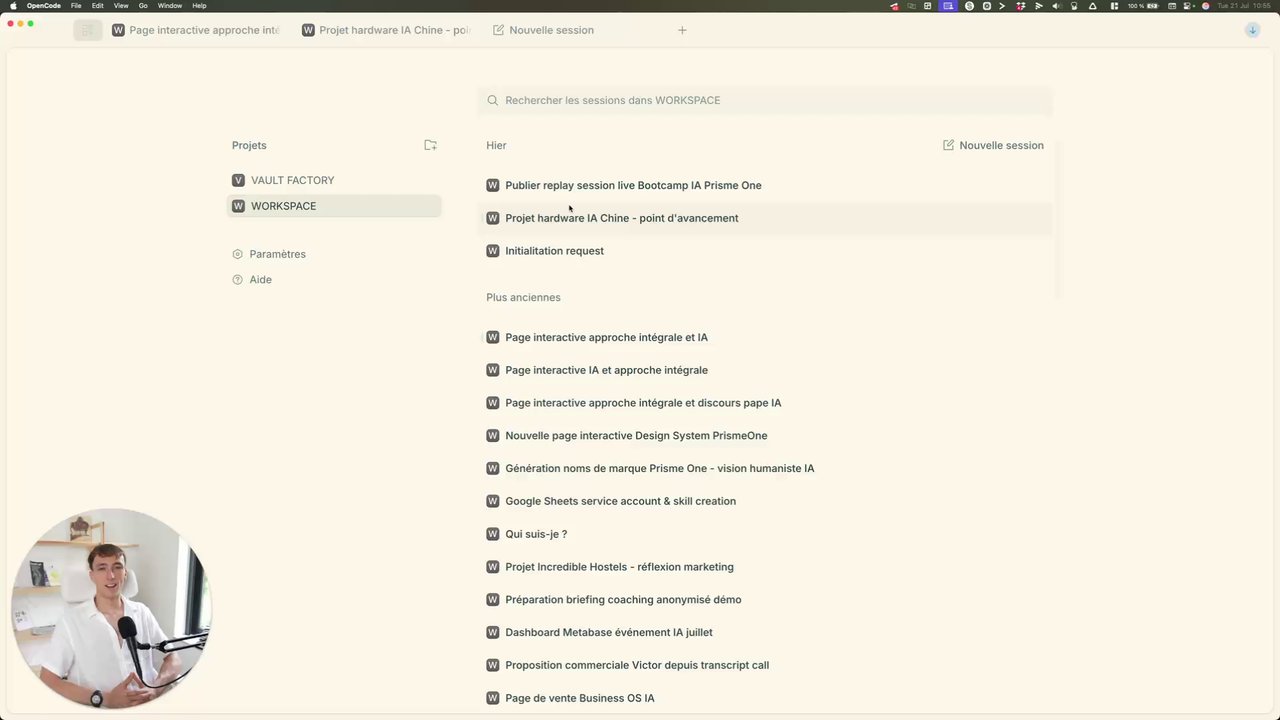
Task: Switch to Page interactive approche tab
Action: point(197,30)
